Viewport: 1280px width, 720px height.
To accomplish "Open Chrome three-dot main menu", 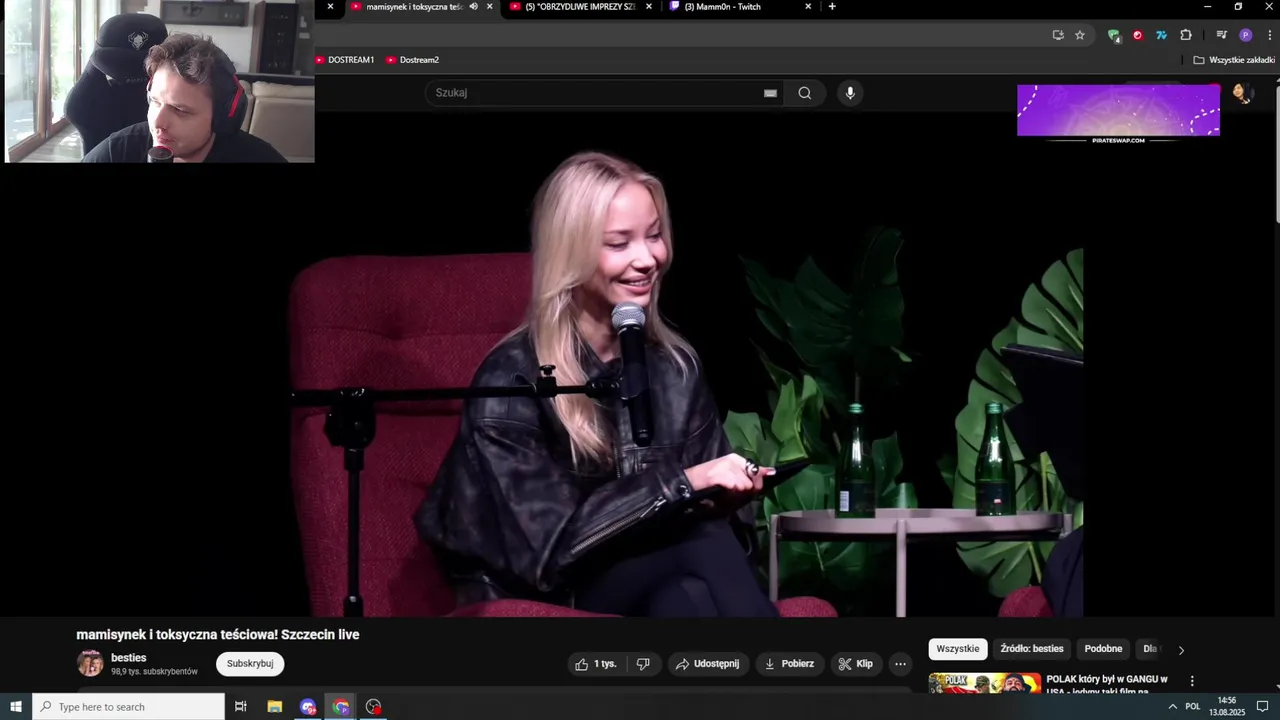I will 1269,35.
